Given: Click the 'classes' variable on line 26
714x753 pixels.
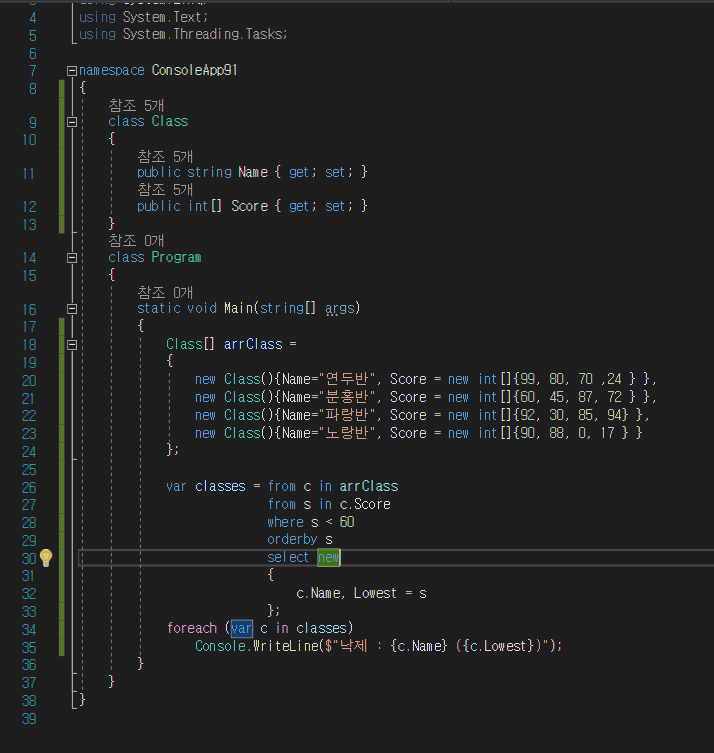Looking at the screenshot, I should coord(220,486).
